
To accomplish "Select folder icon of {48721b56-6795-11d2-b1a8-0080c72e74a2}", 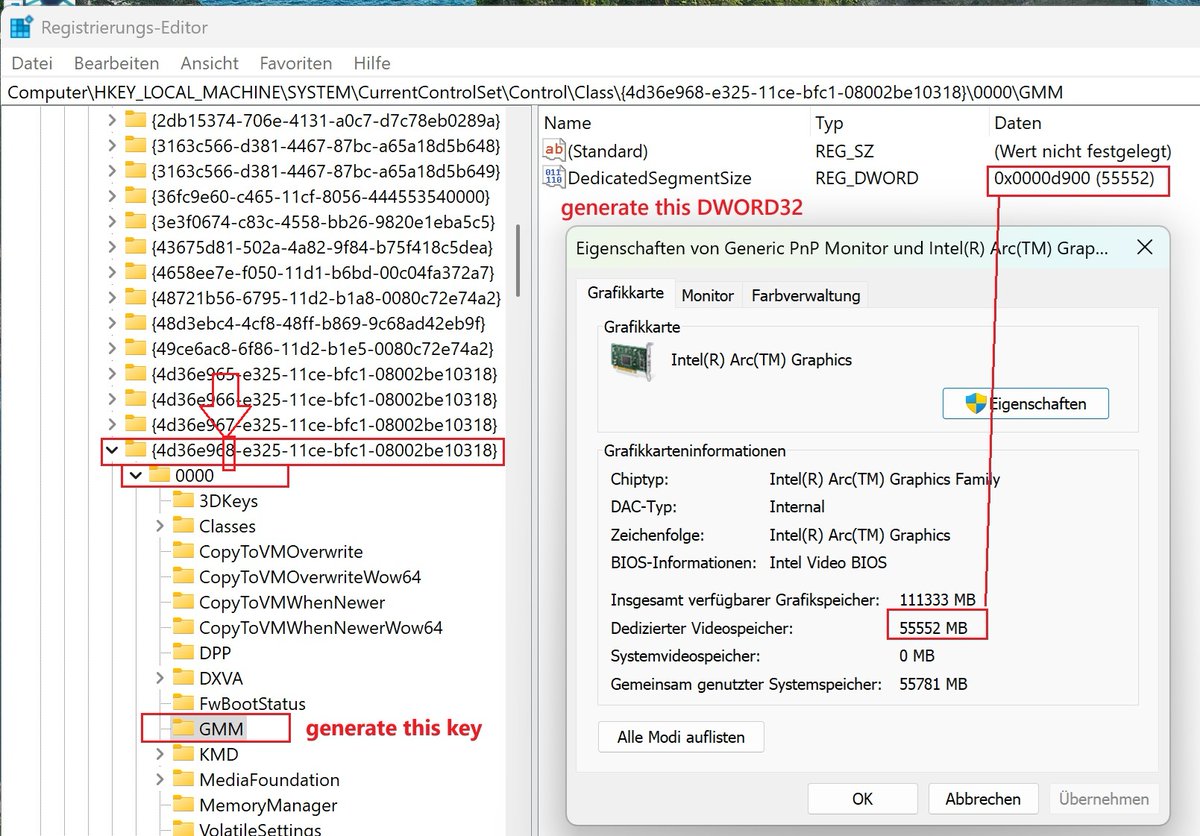I will pyautogui.click(x=136, y=297).
